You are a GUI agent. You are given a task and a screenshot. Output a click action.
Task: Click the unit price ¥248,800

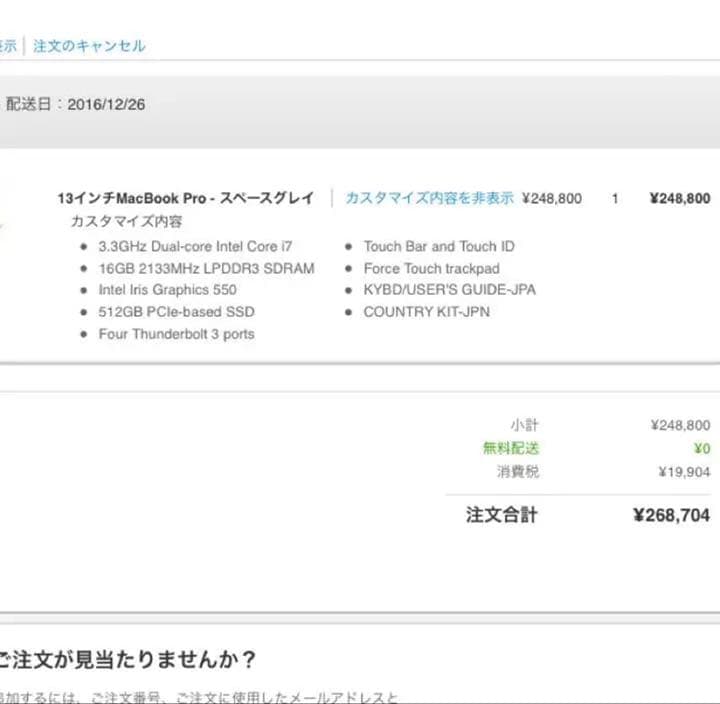(552, 198)
